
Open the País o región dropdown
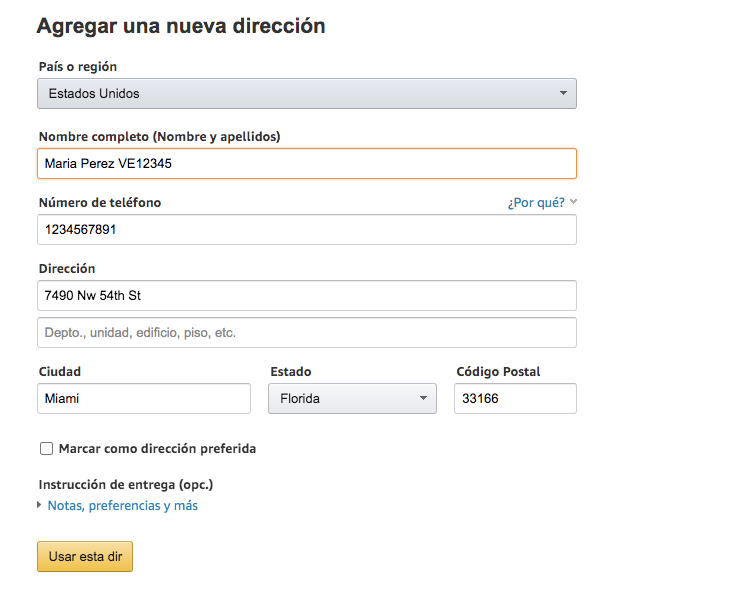click(x=307, y=94)
